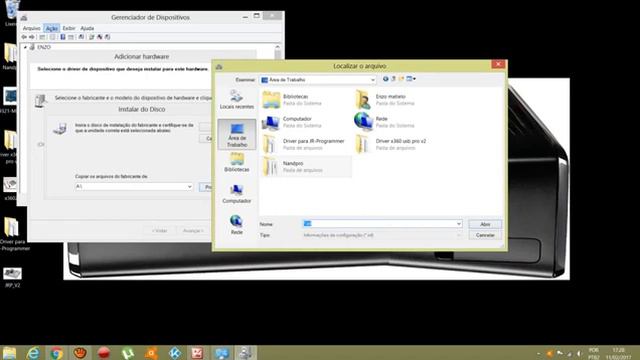The image size is (640, 360).
Task: Select Locais recentes in the places sidebar
Action: click(x=237, y=100)
